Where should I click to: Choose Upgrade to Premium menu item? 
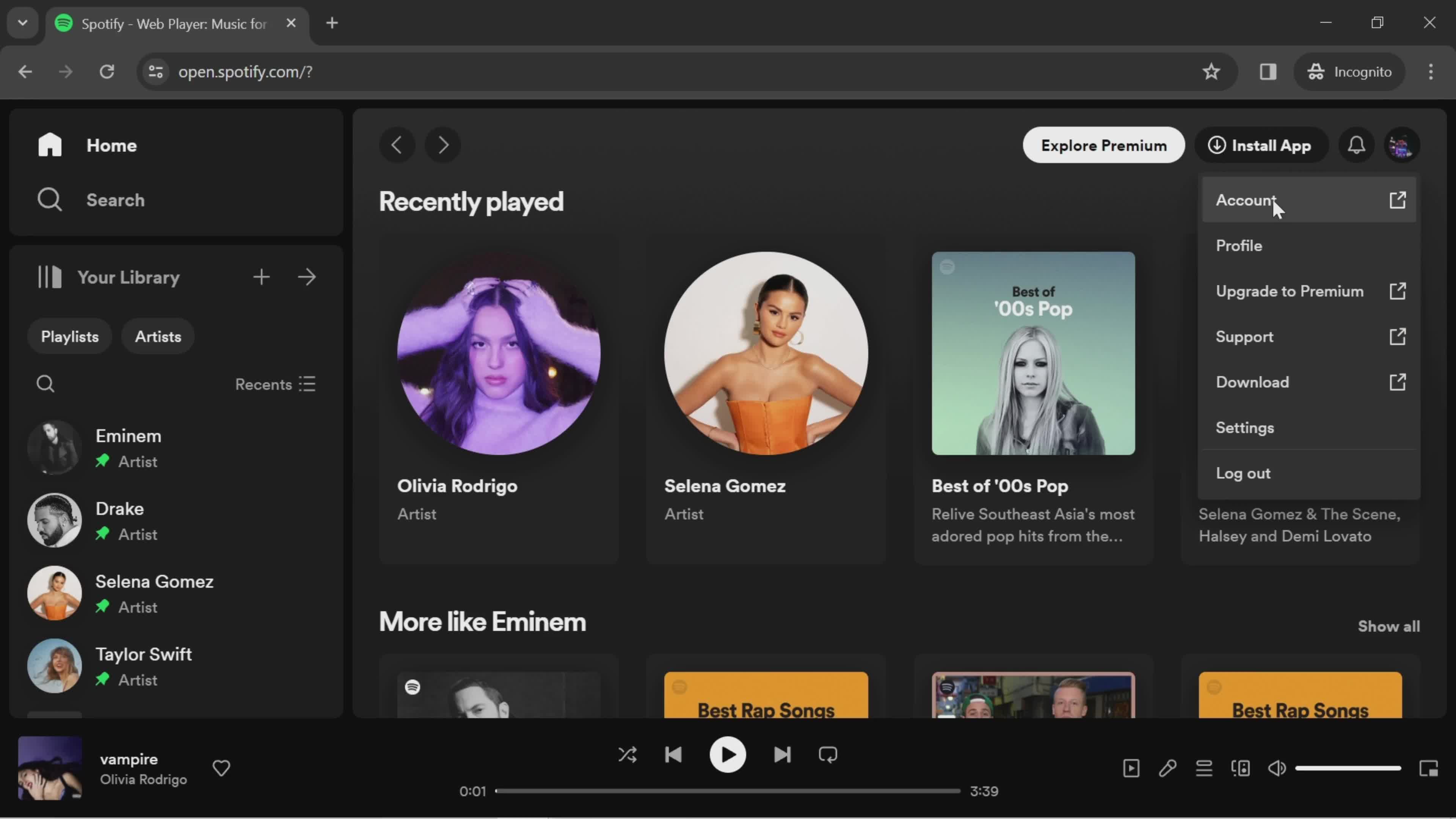tap(1309, 291)
